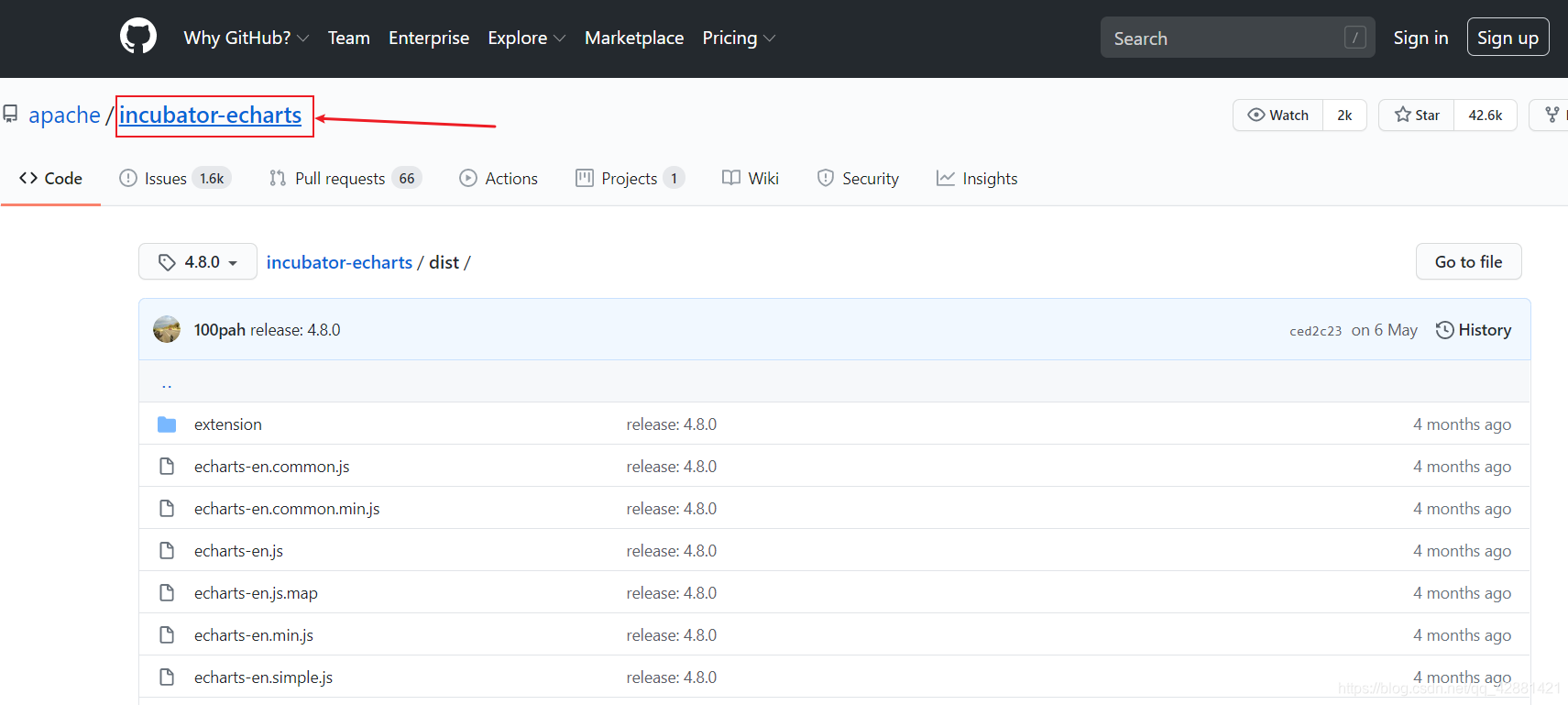
Task: Open the Marketplace link
Action: tap(634, 38)
